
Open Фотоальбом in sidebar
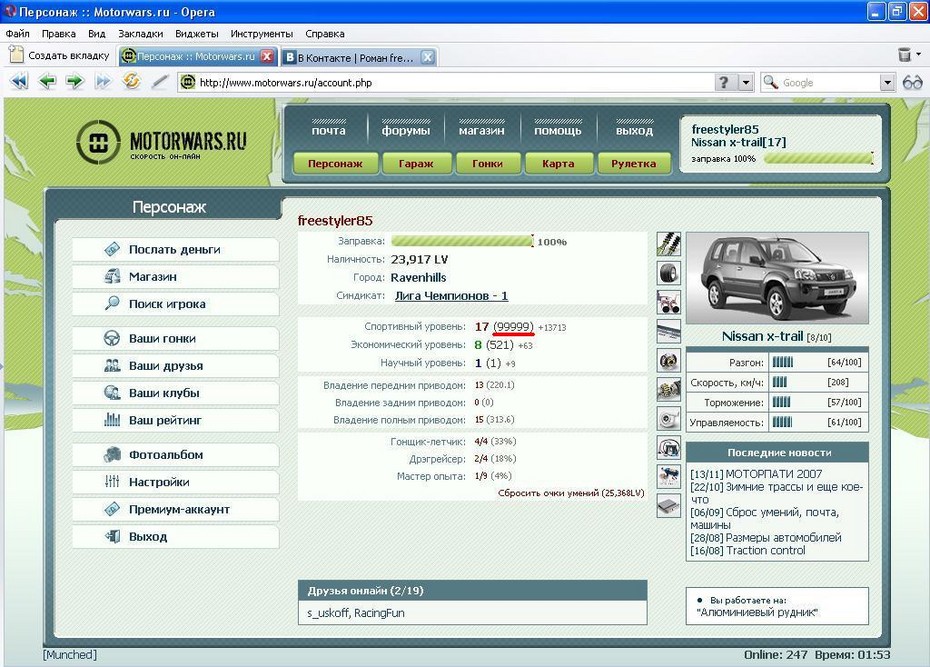coord(176,455)
